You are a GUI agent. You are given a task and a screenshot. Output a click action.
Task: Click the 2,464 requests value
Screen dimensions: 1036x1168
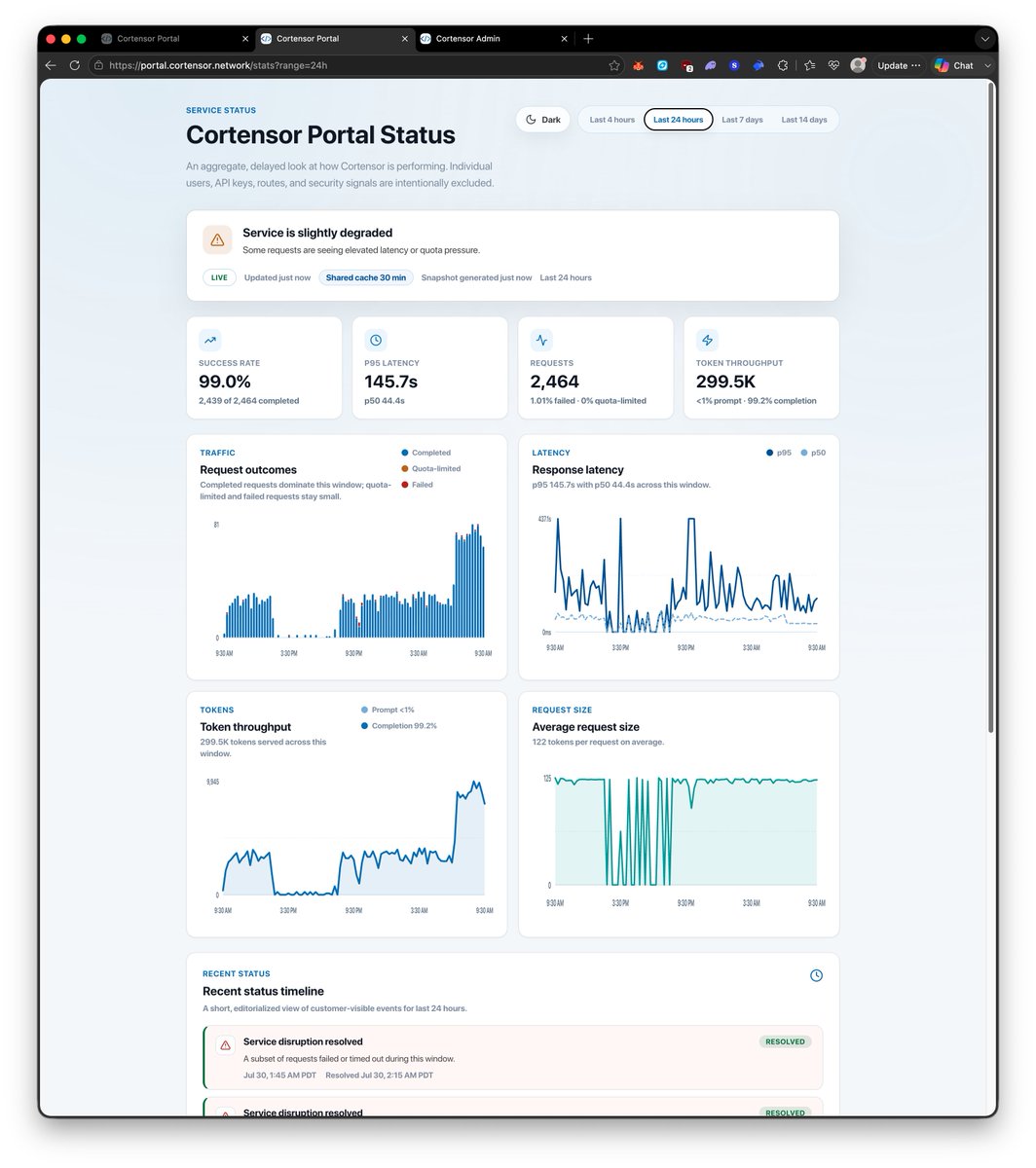click(555, 382)
